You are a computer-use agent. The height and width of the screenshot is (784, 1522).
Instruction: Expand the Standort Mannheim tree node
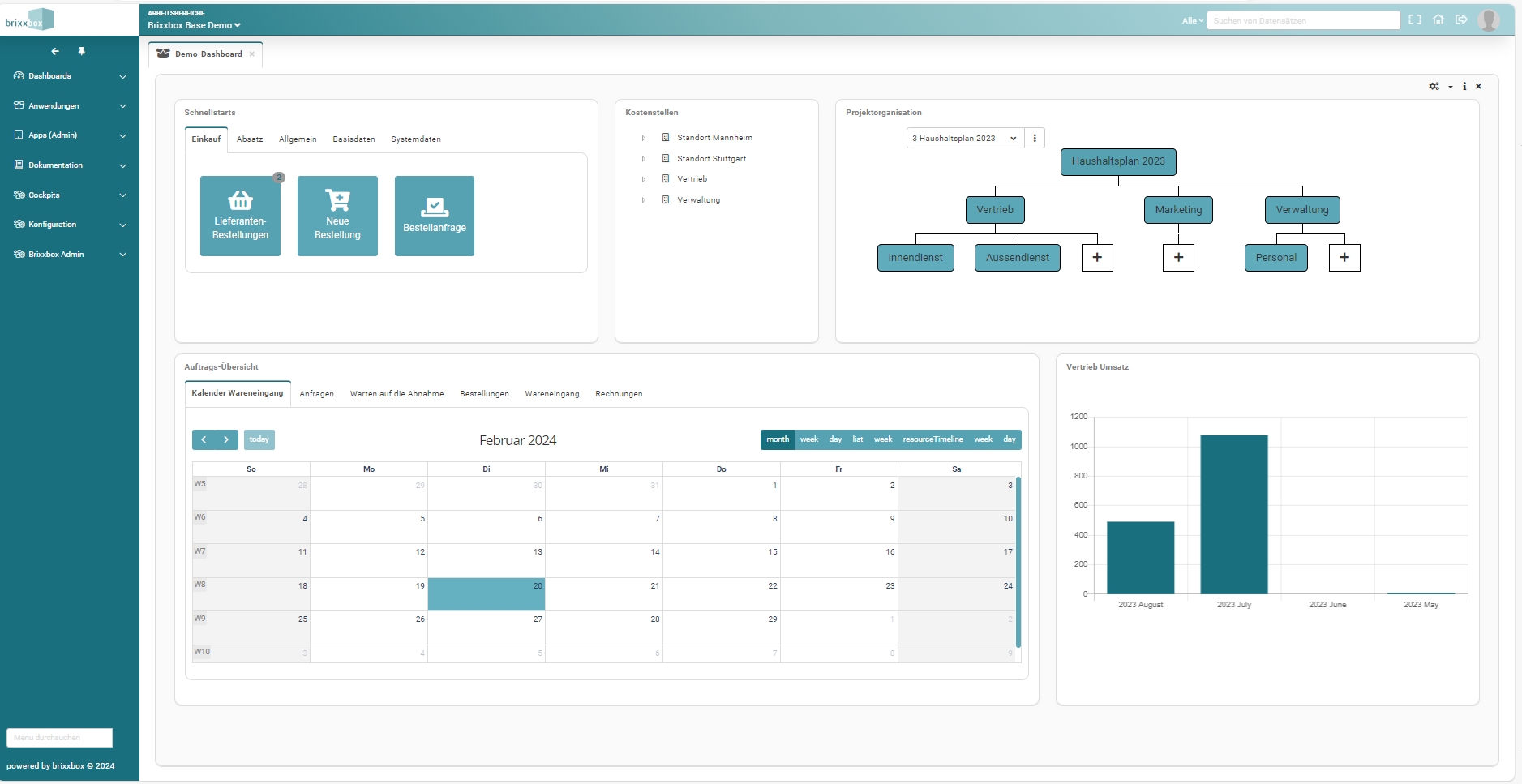point(644,138)
